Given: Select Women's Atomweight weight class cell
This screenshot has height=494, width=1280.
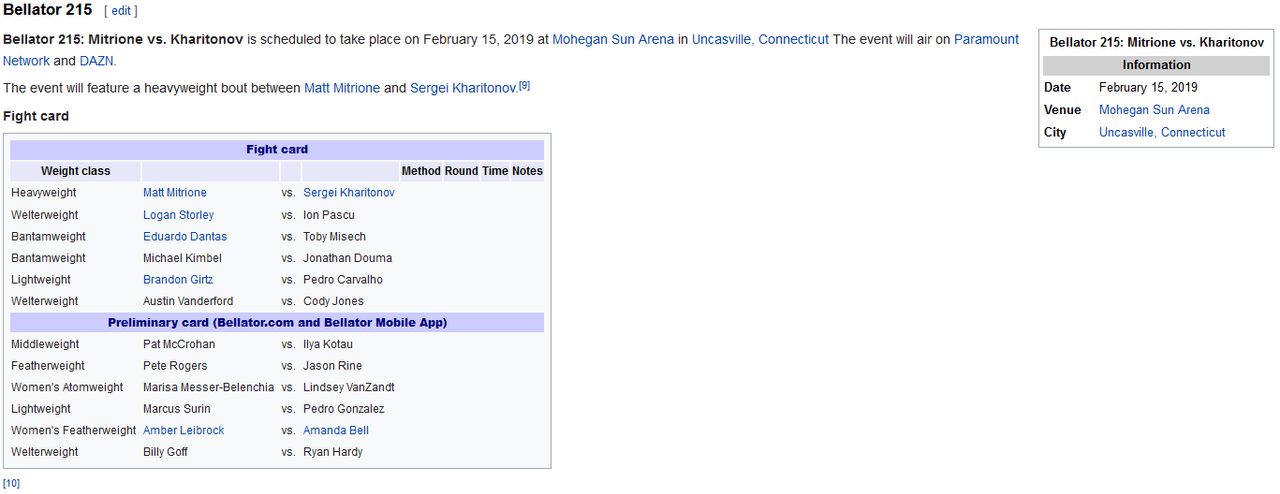Looking at the screenshot, I should (x=67, y=387).
